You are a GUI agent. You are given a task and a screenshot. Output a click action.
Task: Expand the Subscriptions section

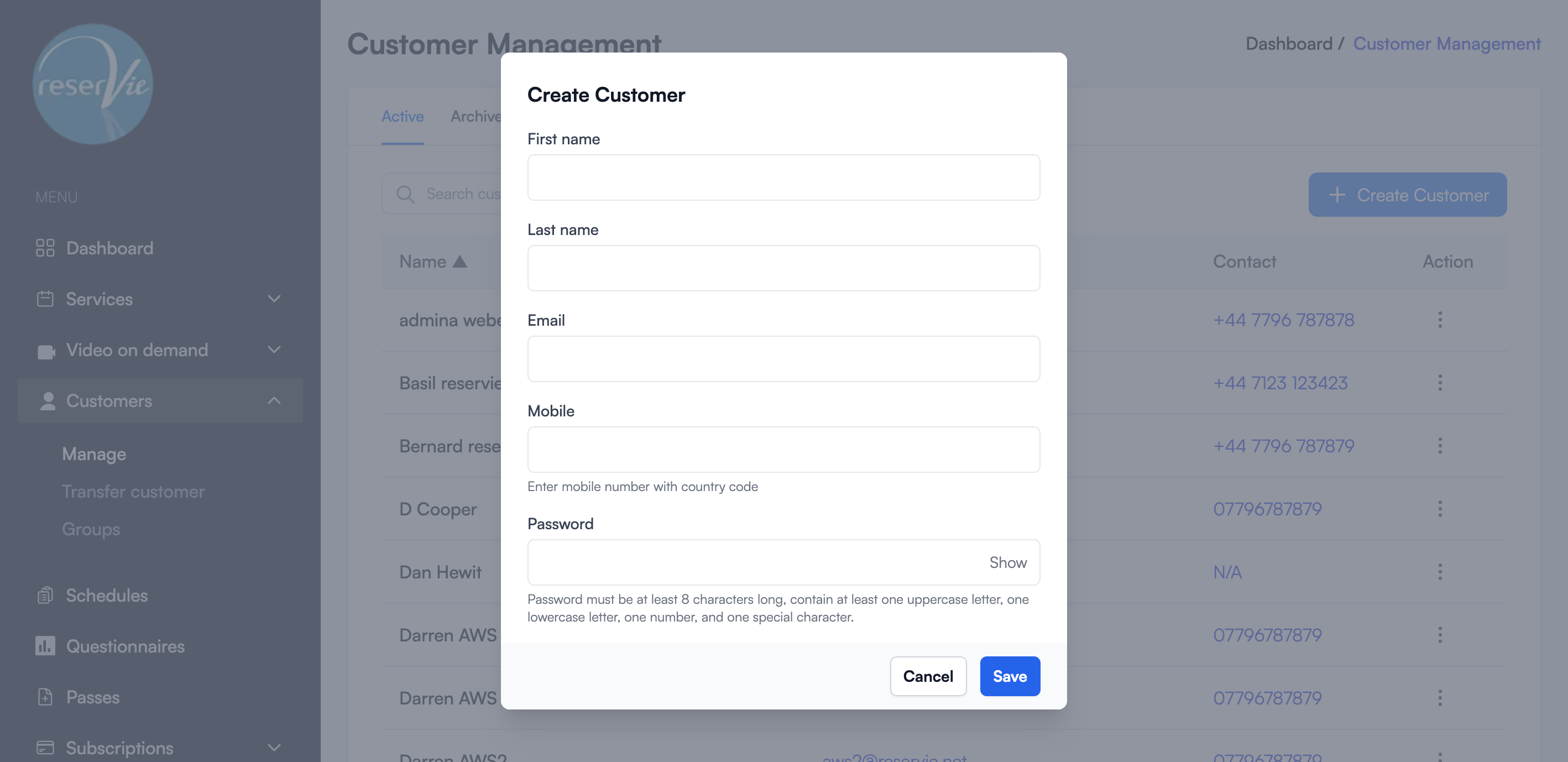pos(274,748)
